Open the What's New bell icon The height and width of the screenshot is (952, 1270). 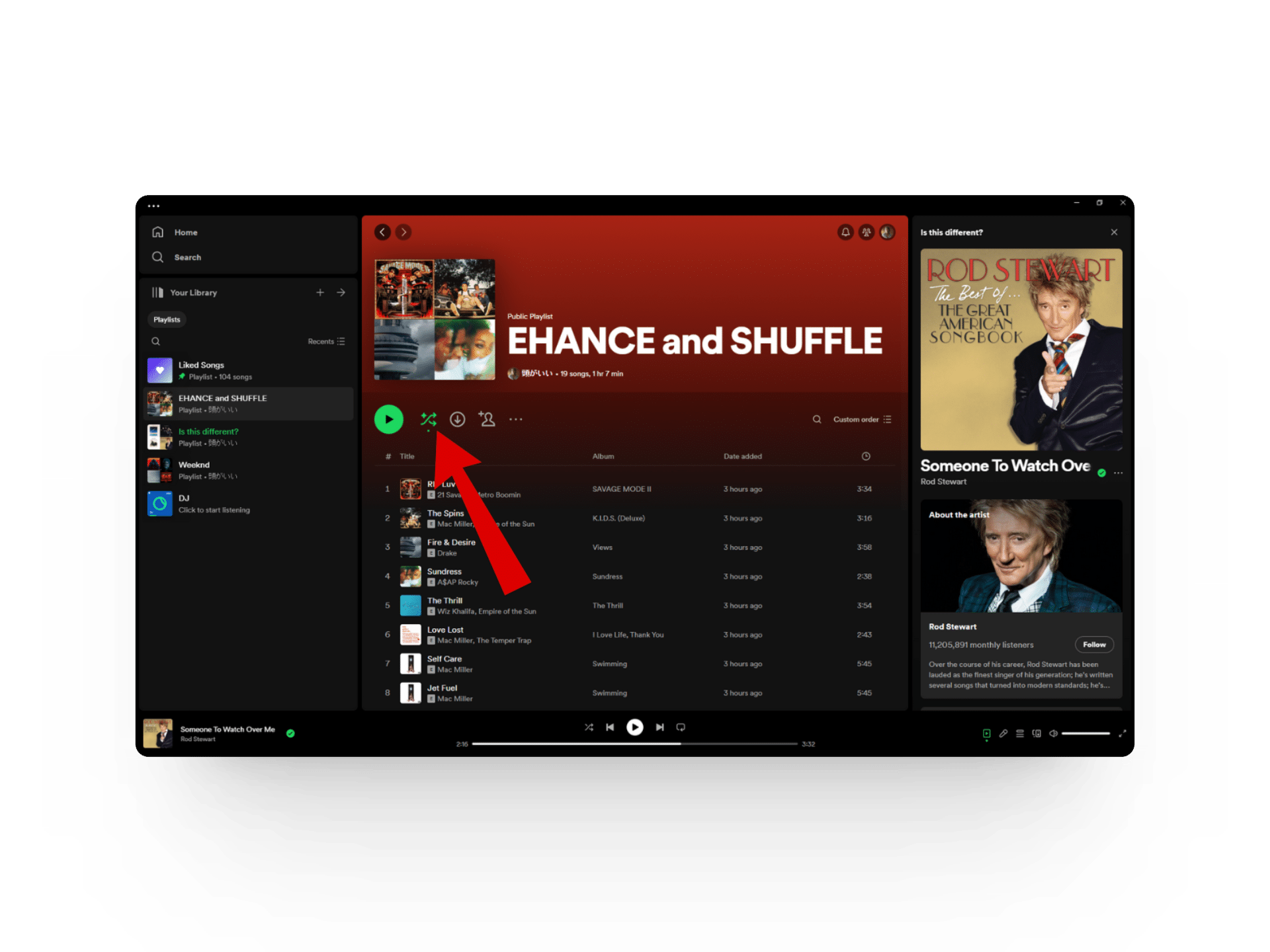click(845, 232)
